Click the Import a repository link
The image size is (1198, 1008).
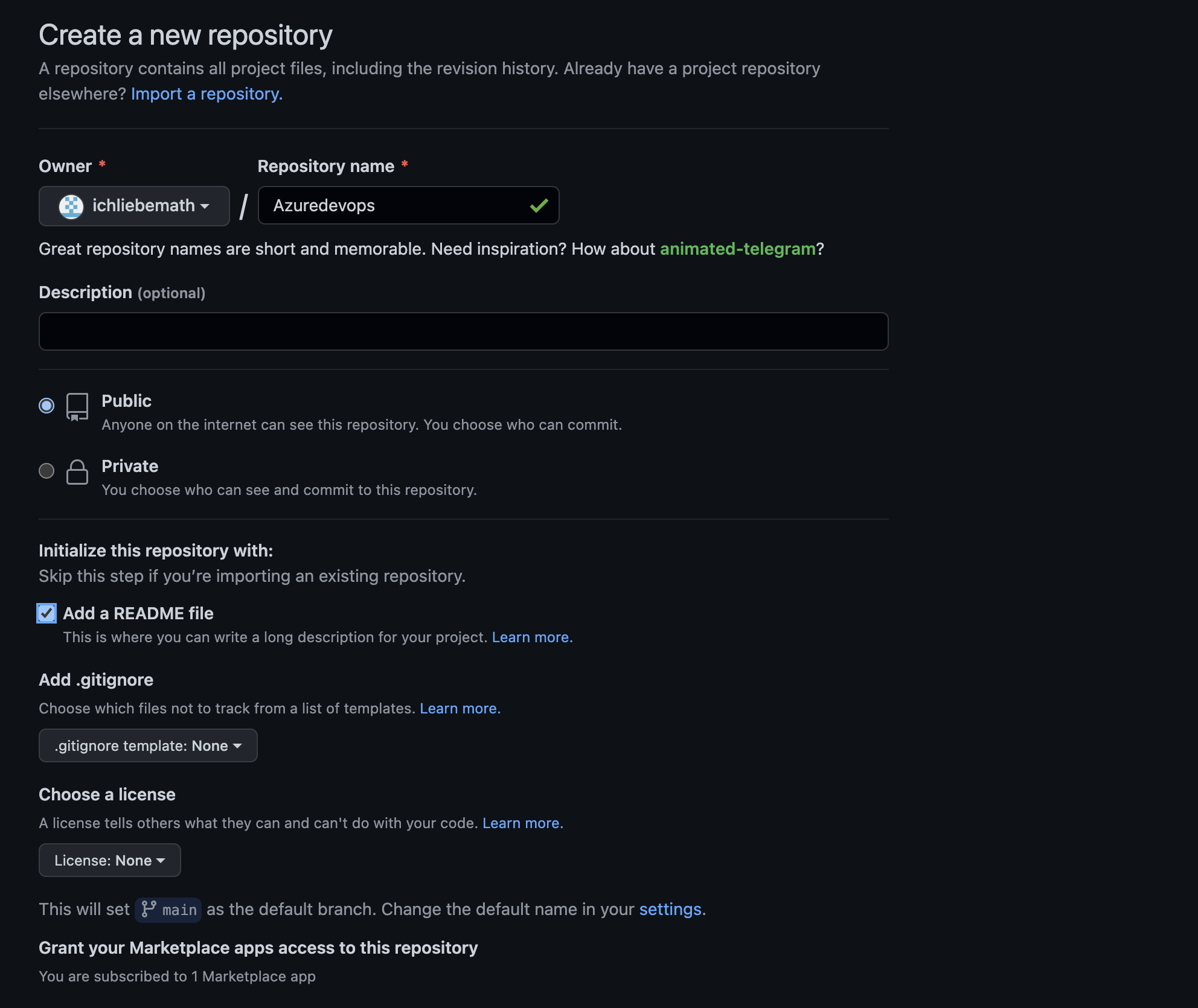[207, 94]
